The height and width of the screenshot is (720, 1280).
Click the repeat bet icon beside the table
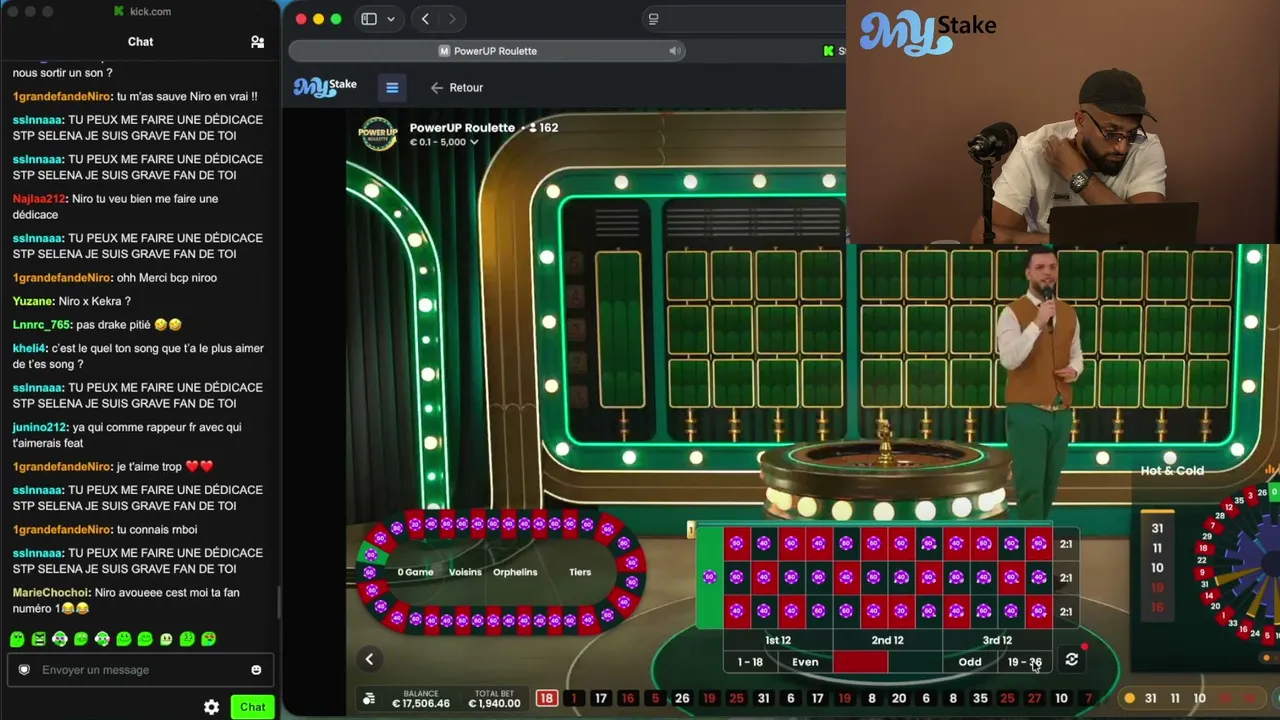click(x=1072, y=660)
